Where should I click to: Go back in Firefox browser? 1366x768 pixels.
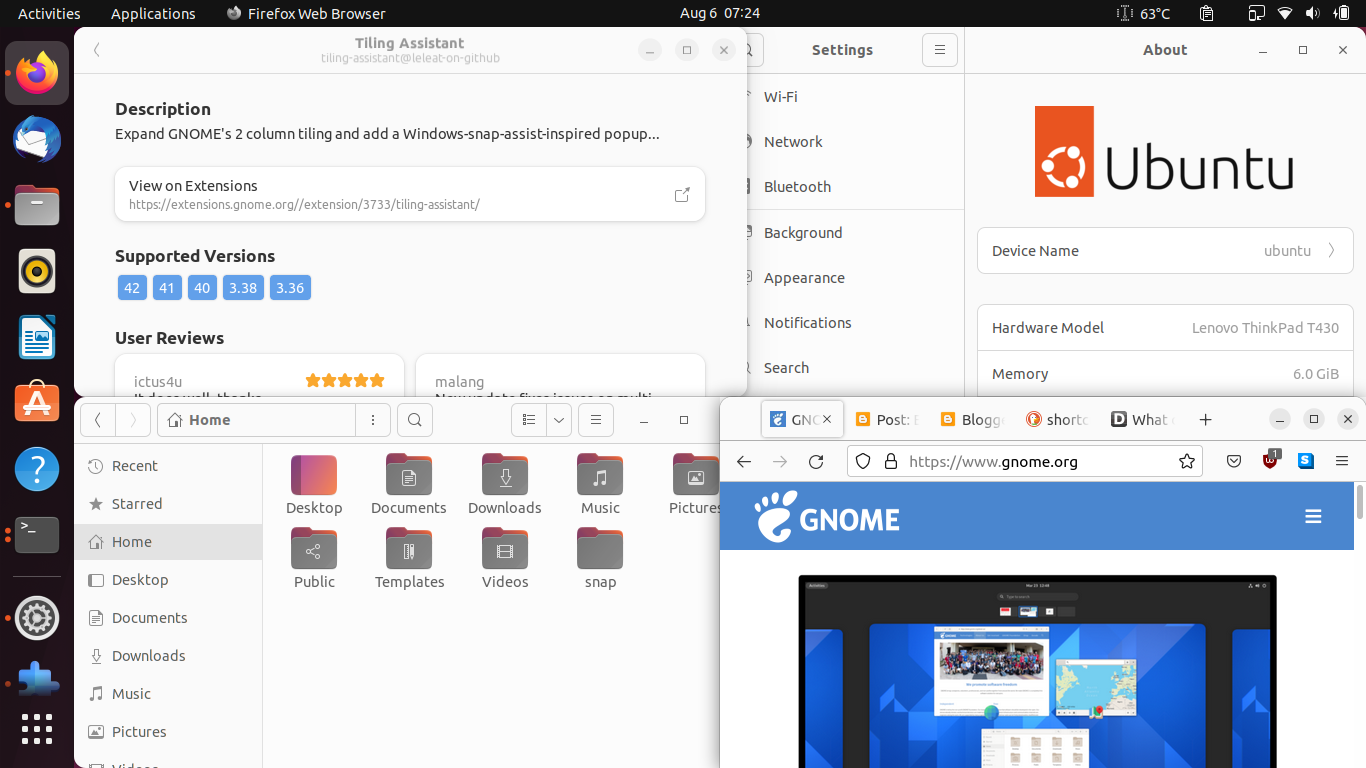(x=744, y=461)
